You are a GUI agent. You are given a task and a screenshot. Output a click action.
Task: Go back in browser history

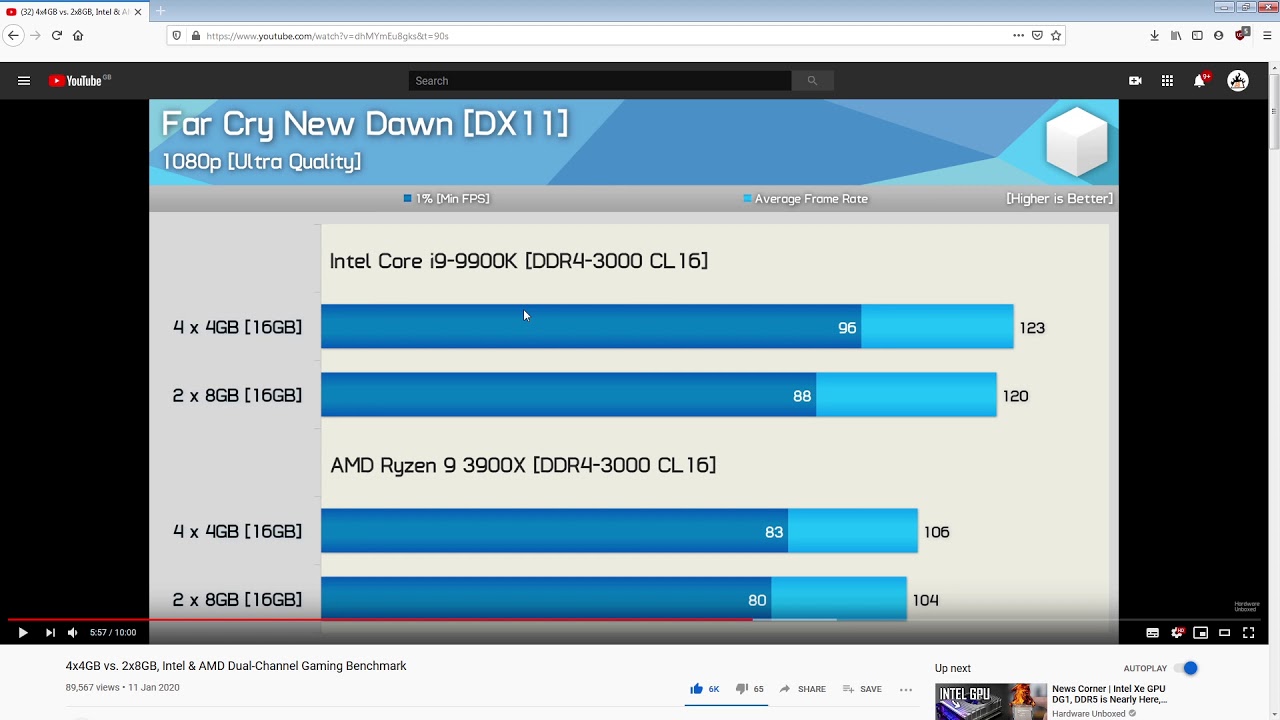13,35
